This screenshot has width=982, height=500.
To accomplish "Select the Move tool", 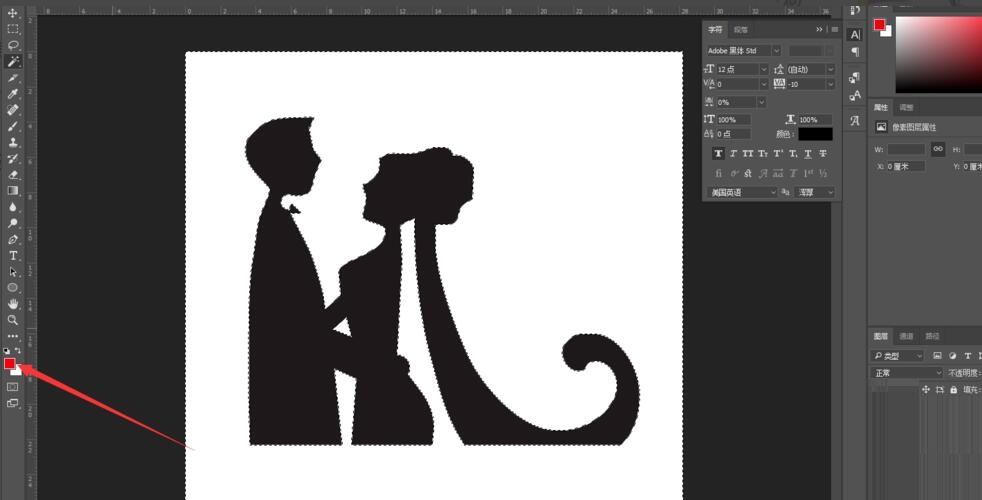I will click(13, 13).
